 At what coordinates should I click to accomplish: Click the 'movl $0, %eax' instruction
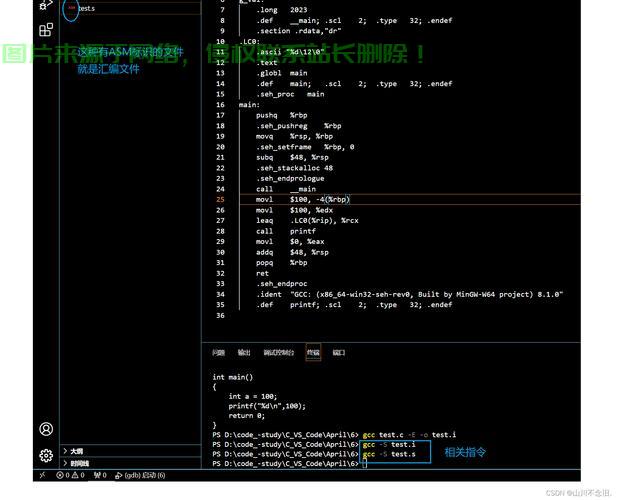pyautogui.click(x=290, y=242)
